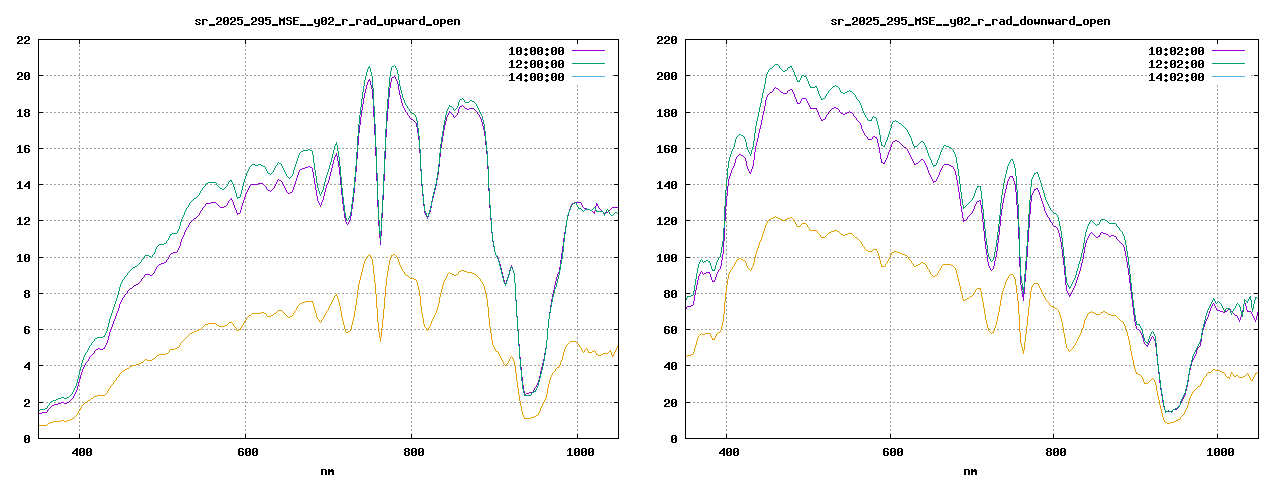Click the 400 tick on right chart x-axis
Screen dimensions: 1280x480
pyautogui.click(x=728, y=452)
